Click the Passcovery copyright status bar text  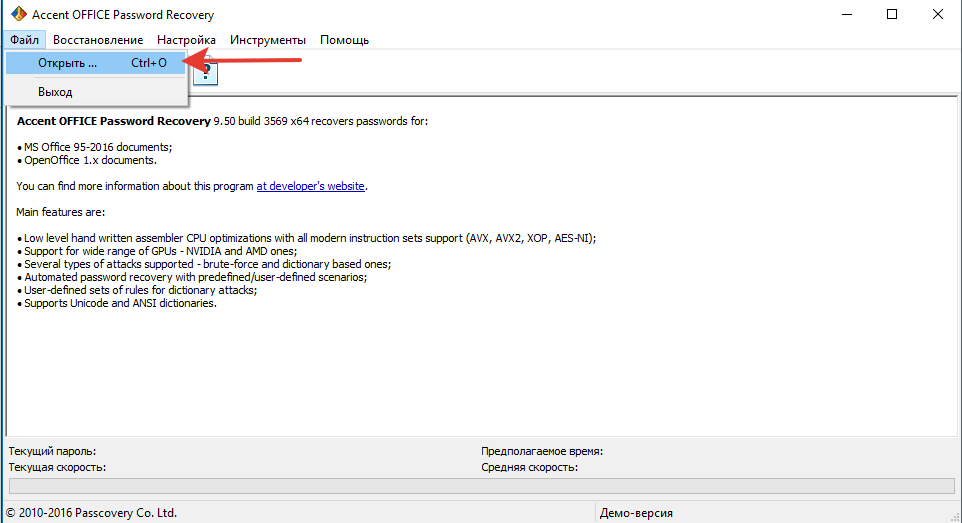click(91, 513)
